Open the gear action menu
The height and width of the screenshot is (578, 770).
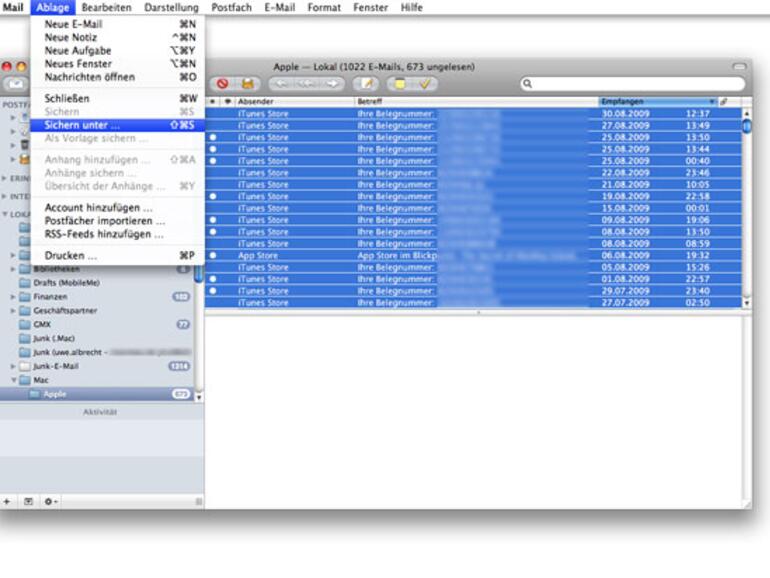point(51,501)
